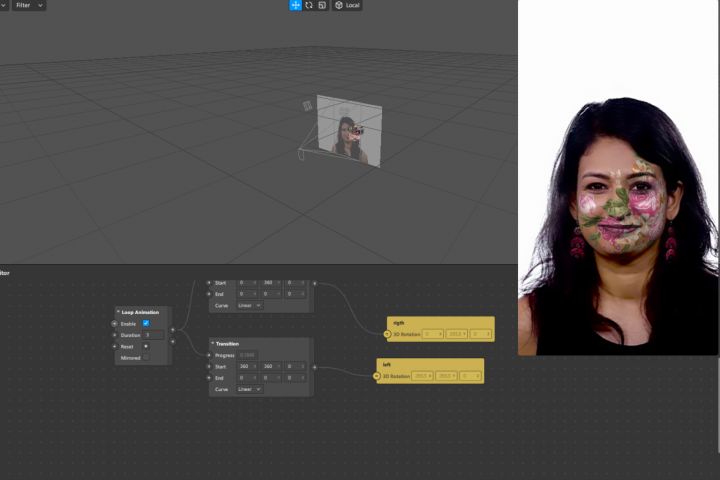
Task: Select the Rotate manipulator tool
Action: click(x=309, y=5)
